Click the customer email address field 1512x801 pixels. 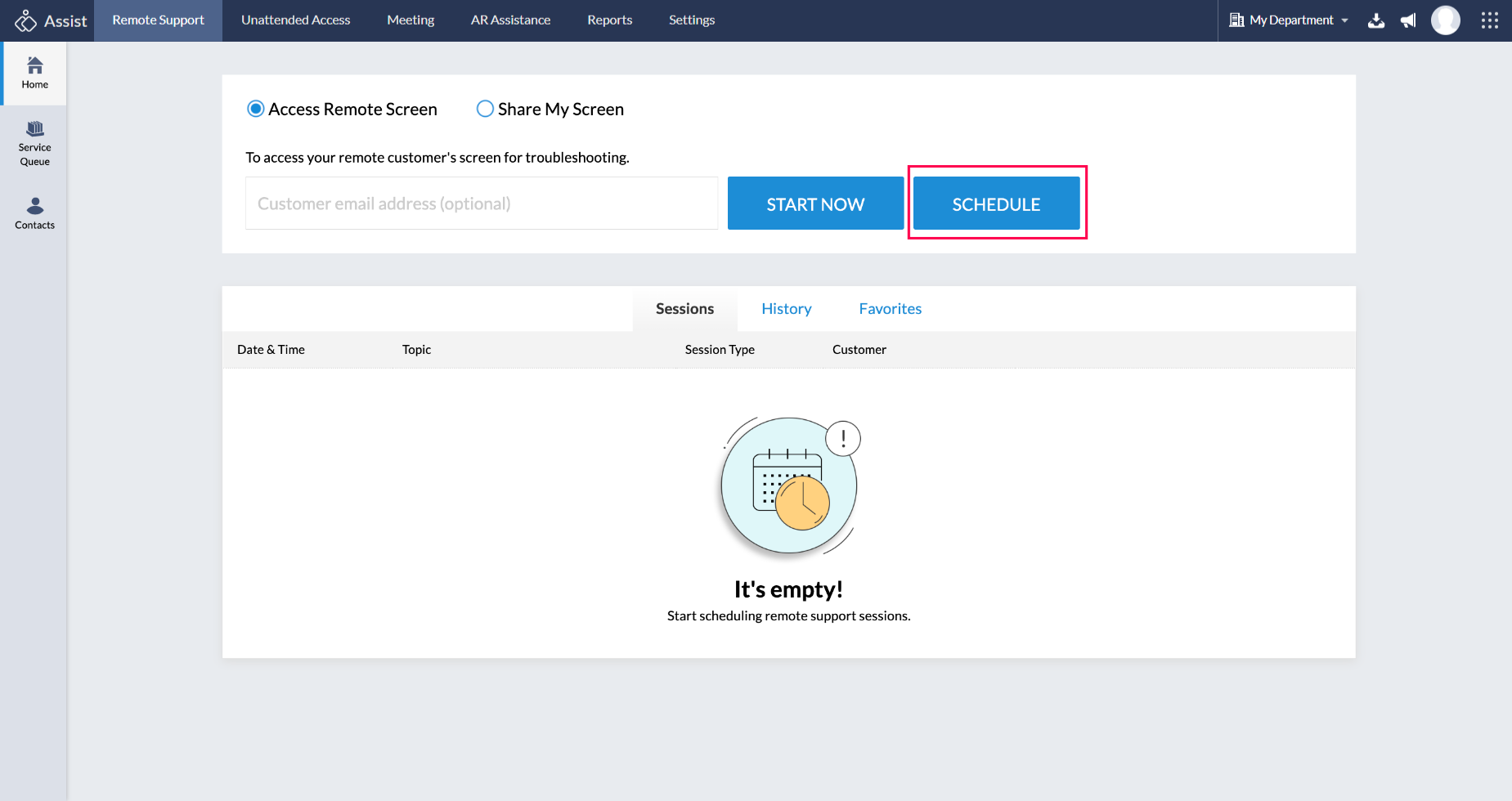[x=481, y=203]
